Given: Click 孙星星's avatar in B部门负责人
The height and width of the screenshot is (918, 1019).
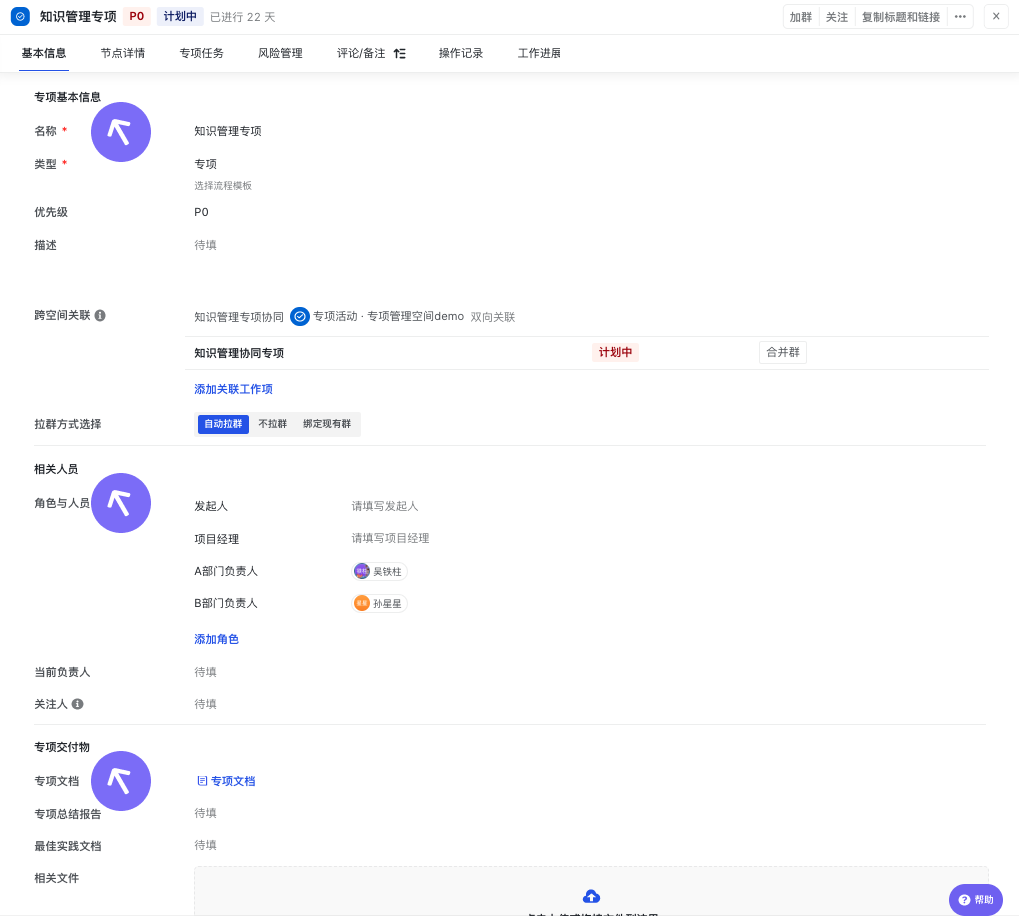Looking at the screenshot, I should [362, 603].
